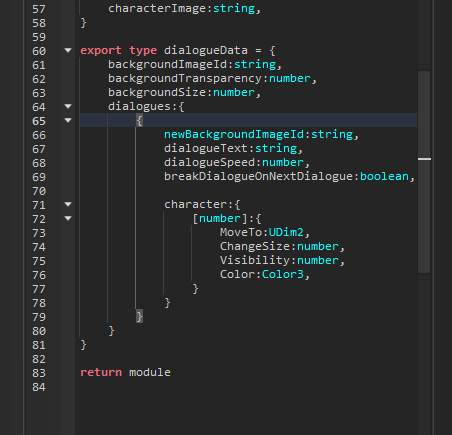Collapse the fold arrow on line 60
Screen dimensions: 452x435
[68, 50]
